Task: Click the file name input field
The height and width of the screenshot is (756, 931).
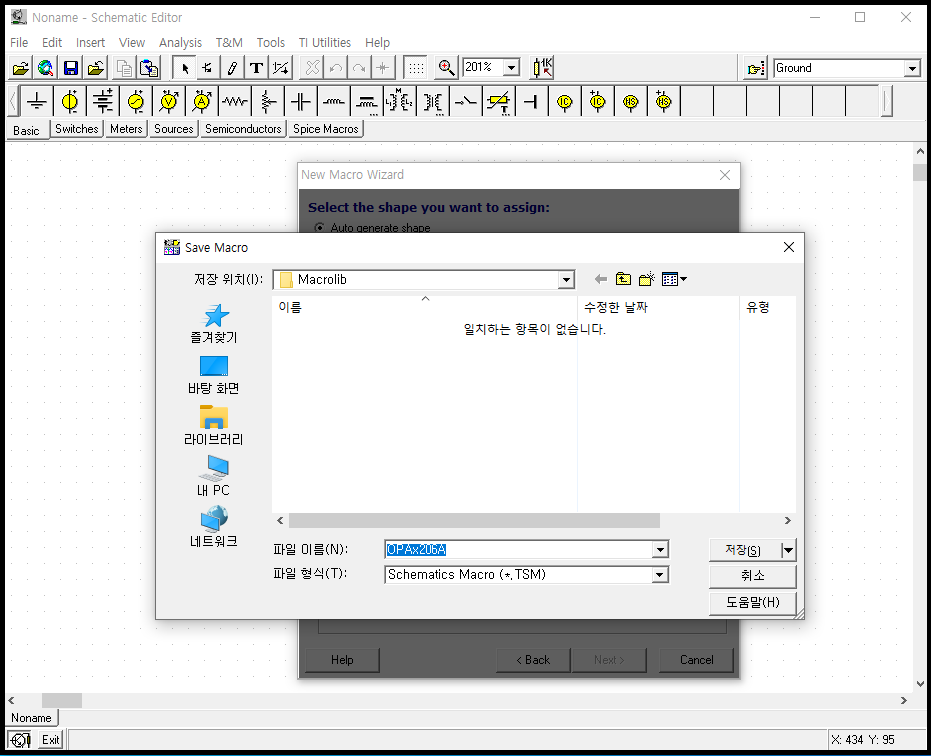Action: 519,550
